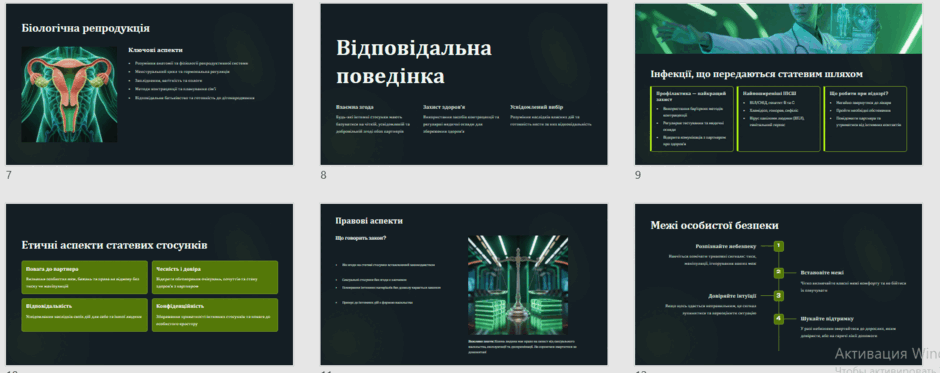Click the Усвідомлений вибір column heading

(x=537, y=107)
